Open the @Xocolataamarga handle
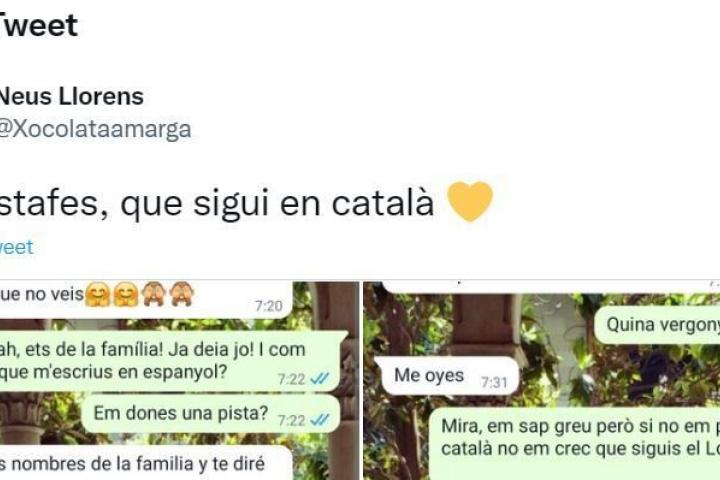The image size is (720, 480). (95, 129)
